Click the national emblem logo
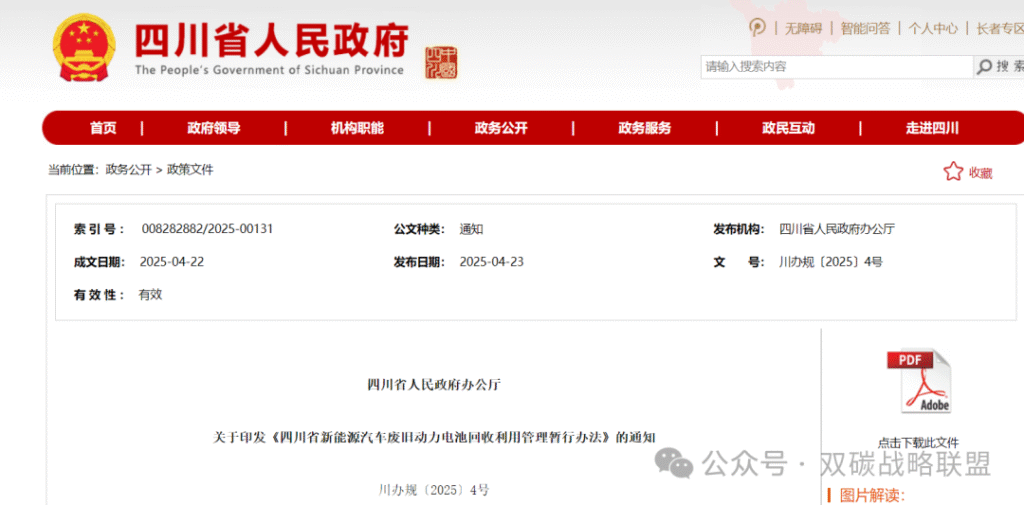Image resolution: width=1024 pixels, height=505 pixels. point(85,47)
